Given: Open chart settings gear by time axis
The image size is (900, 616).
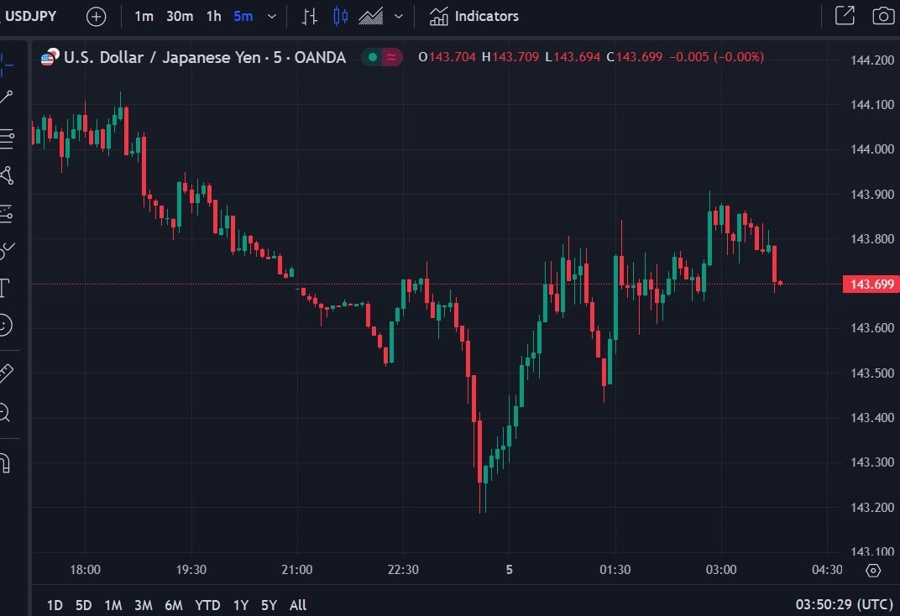Looking at the screenshot, I should [x=873, y=571].
